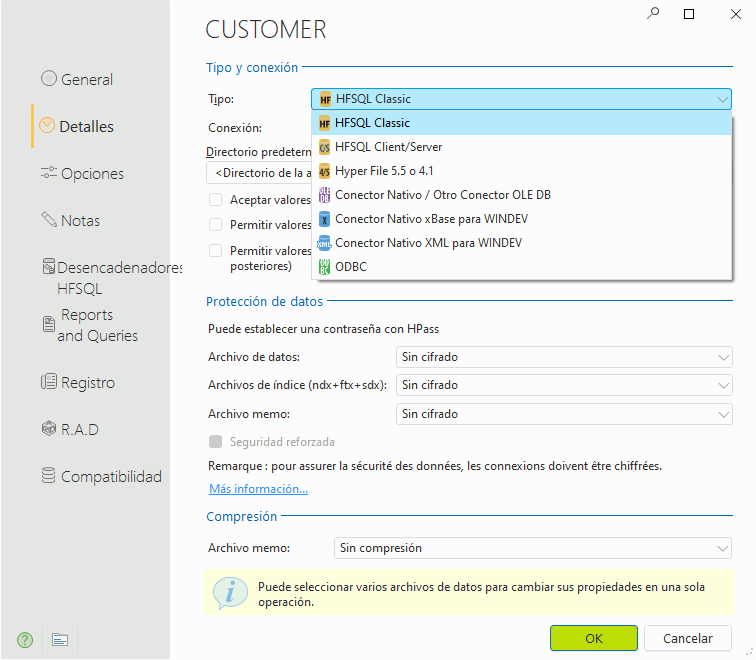Select Conector Nativo / Otro Conector OLE DB
This screenshot has height=660, width=756.
(522, 195)
